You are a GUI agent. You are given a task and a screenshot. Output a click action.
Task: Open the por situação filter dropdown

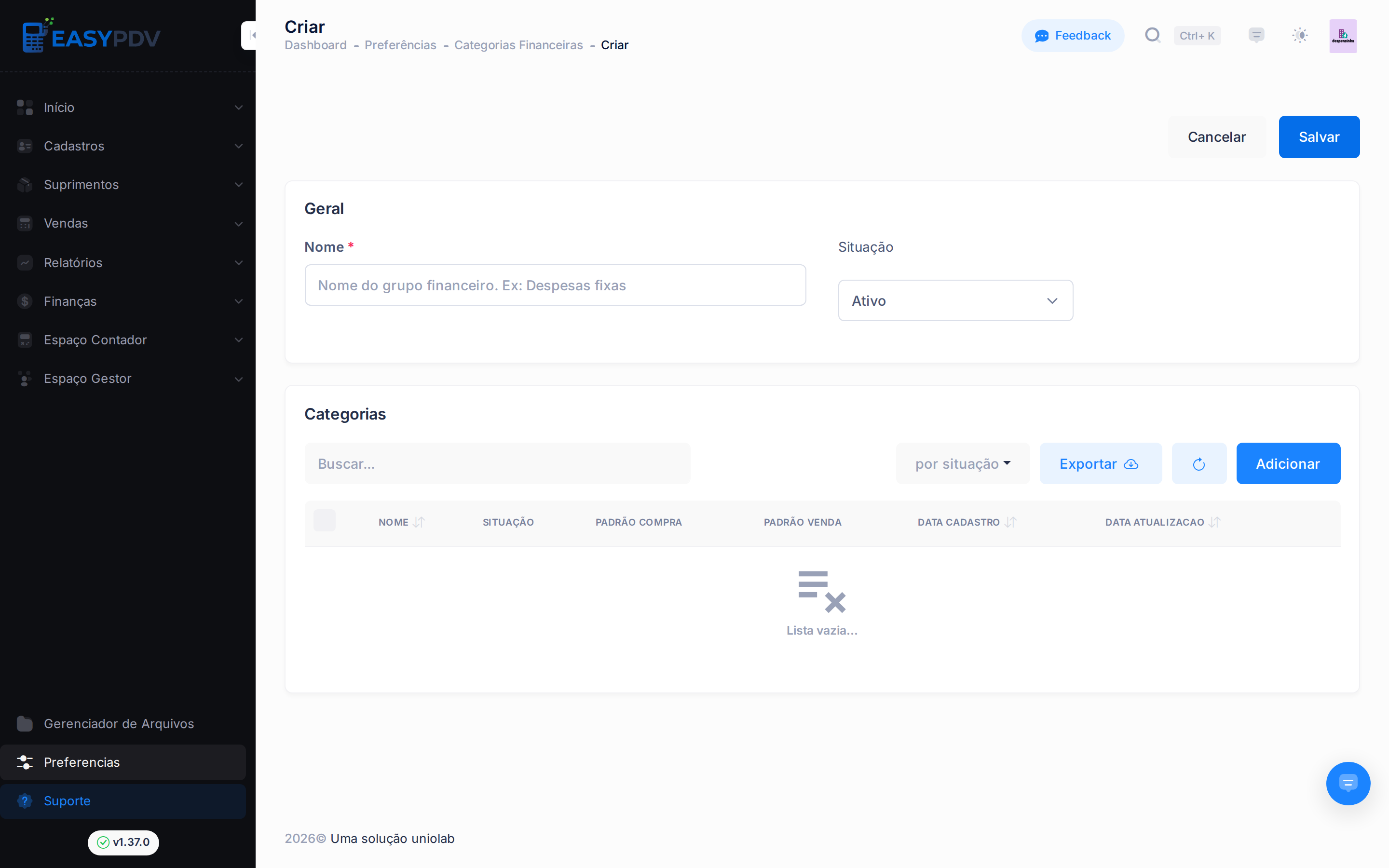963,463
